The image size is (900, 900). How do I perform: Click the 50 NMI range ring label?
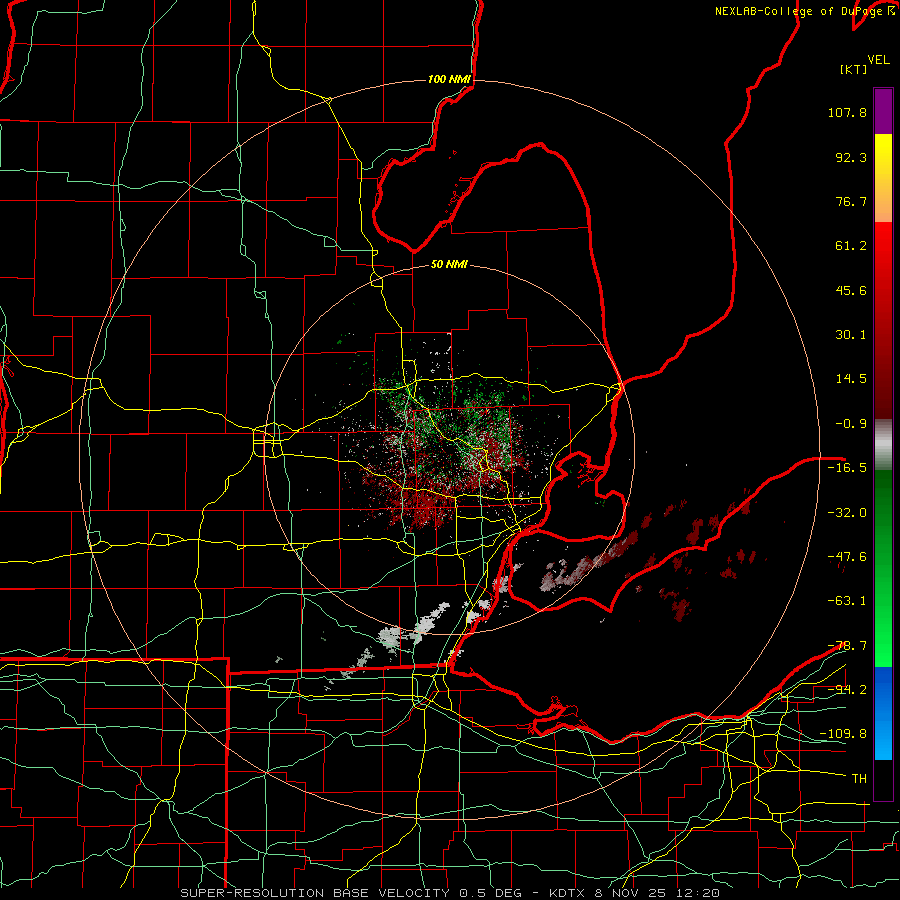pos(449,264)
